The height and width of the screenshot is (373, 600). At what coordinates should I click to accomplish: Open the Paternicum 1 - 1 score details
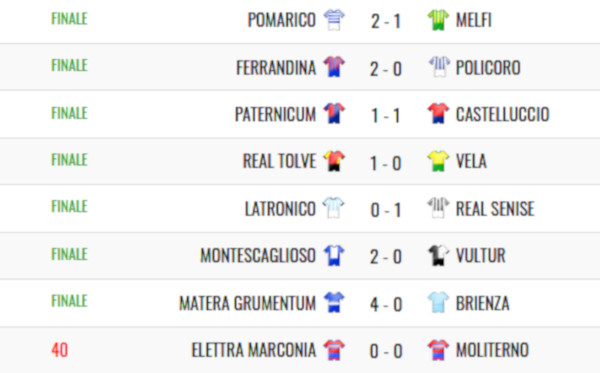(x=385, y=115)
